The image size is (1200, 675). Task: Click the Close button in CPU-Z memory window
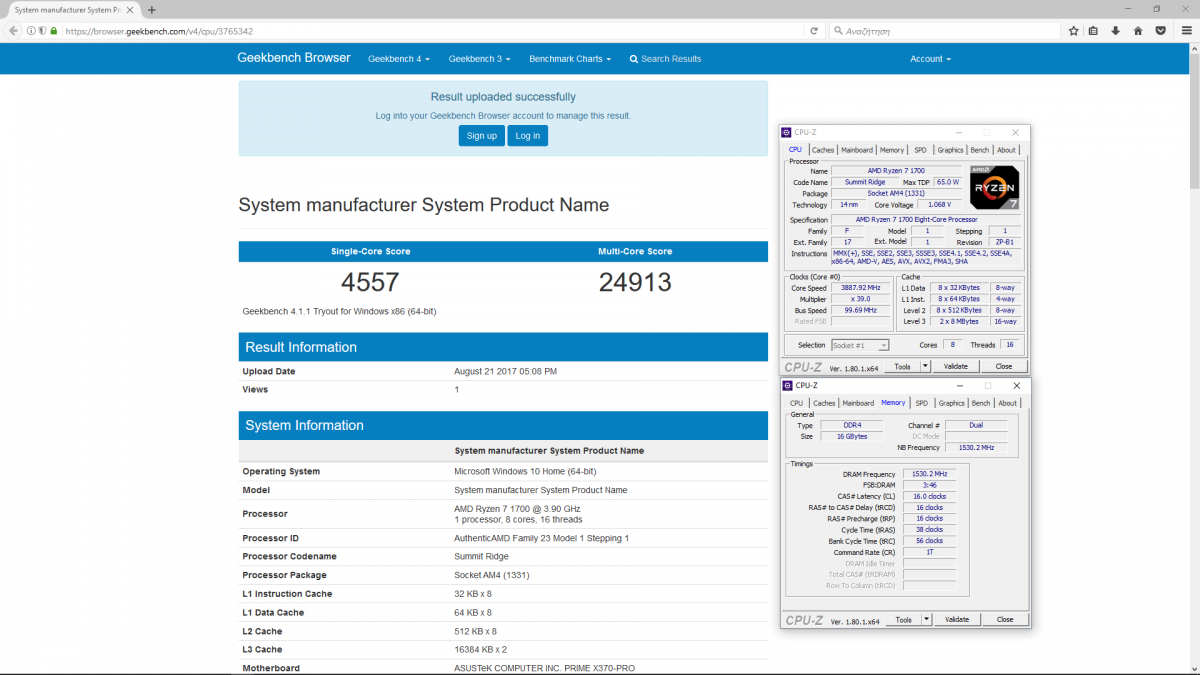coord(1005,619)
